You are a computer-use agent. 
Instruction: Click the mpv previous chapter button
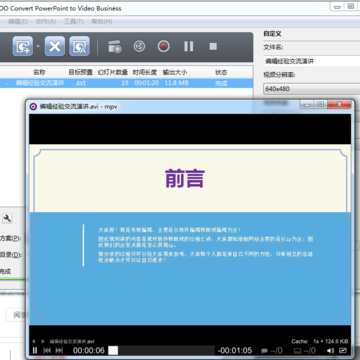tap(47, 350)
